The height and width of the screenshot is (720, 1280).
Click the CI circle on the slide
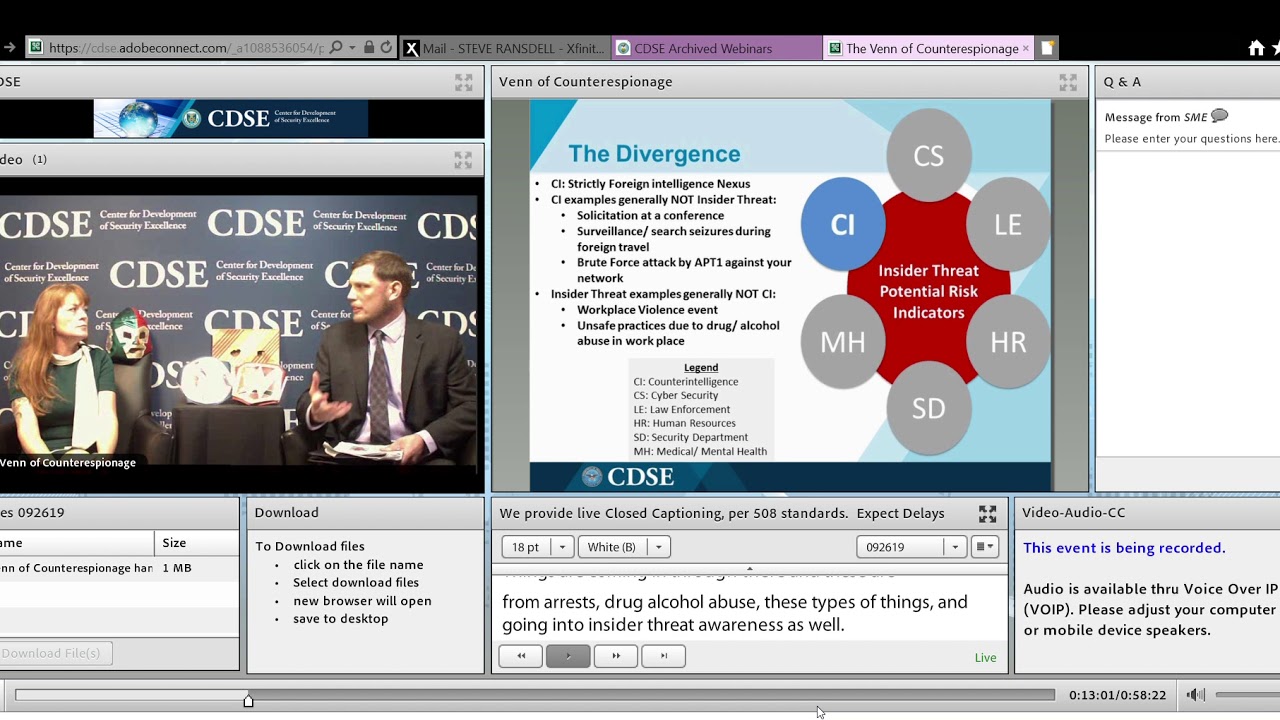[x=843, y=224]
